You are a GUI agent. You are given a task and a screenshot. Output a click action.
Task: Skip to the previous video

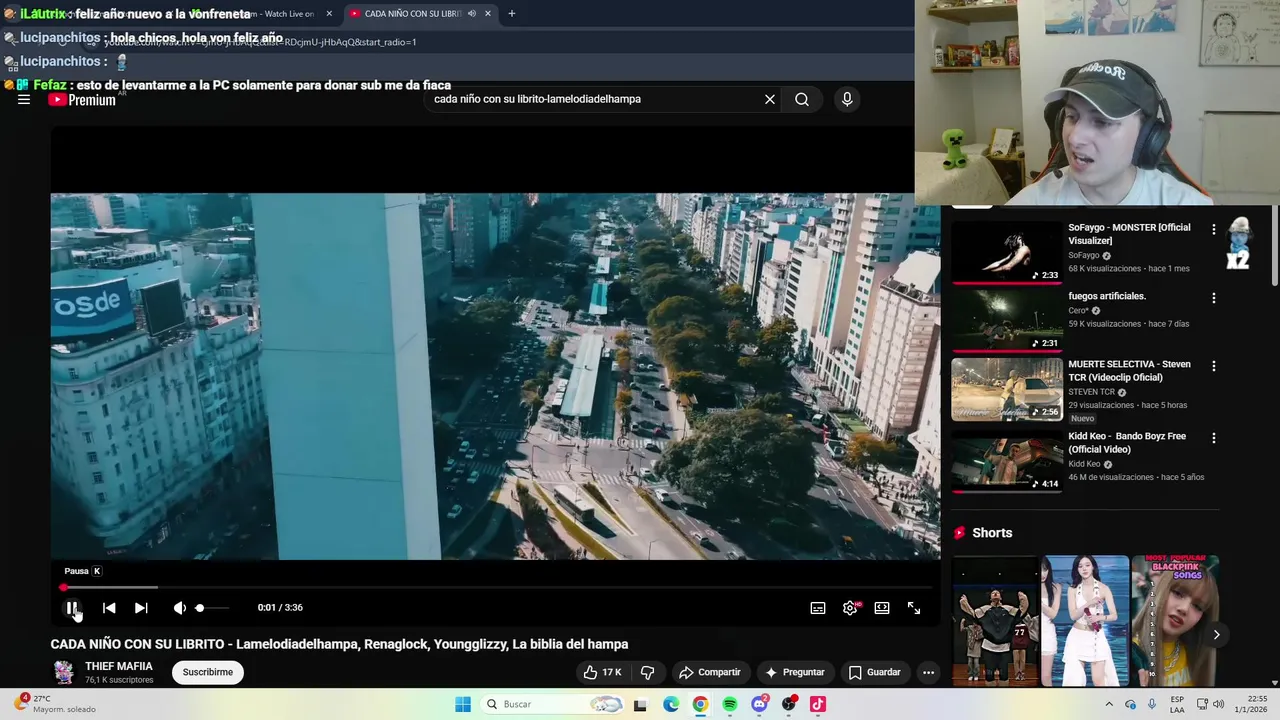(x=109, y=608)
